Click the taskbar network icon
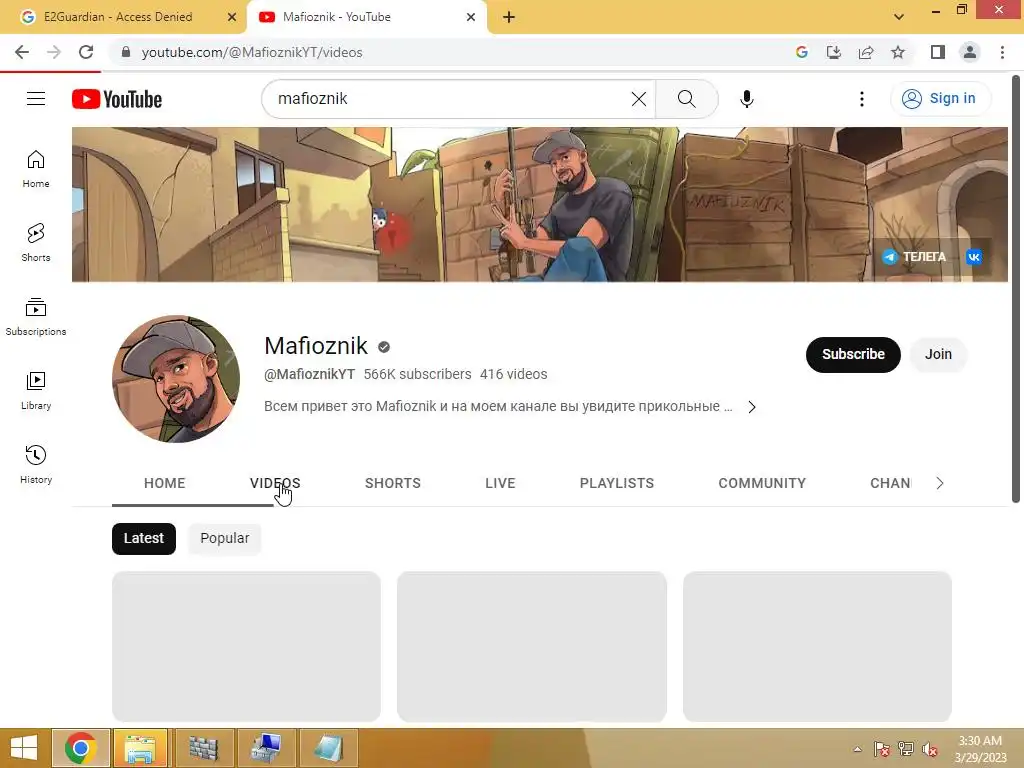Image resolution: width=1024 pixels, height=768 pixels. point(906,749)
